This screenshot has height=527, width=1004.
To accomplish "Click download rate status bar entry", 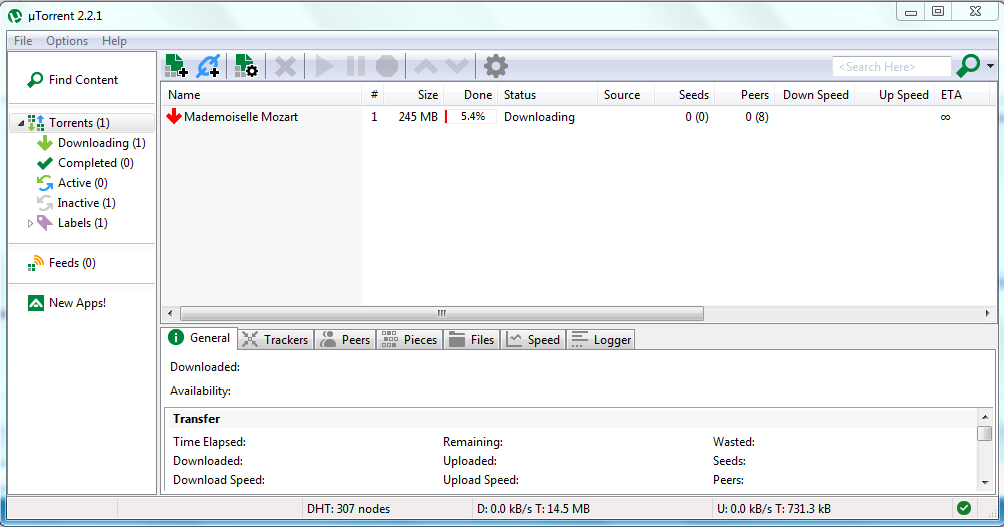I will point(533,508).
